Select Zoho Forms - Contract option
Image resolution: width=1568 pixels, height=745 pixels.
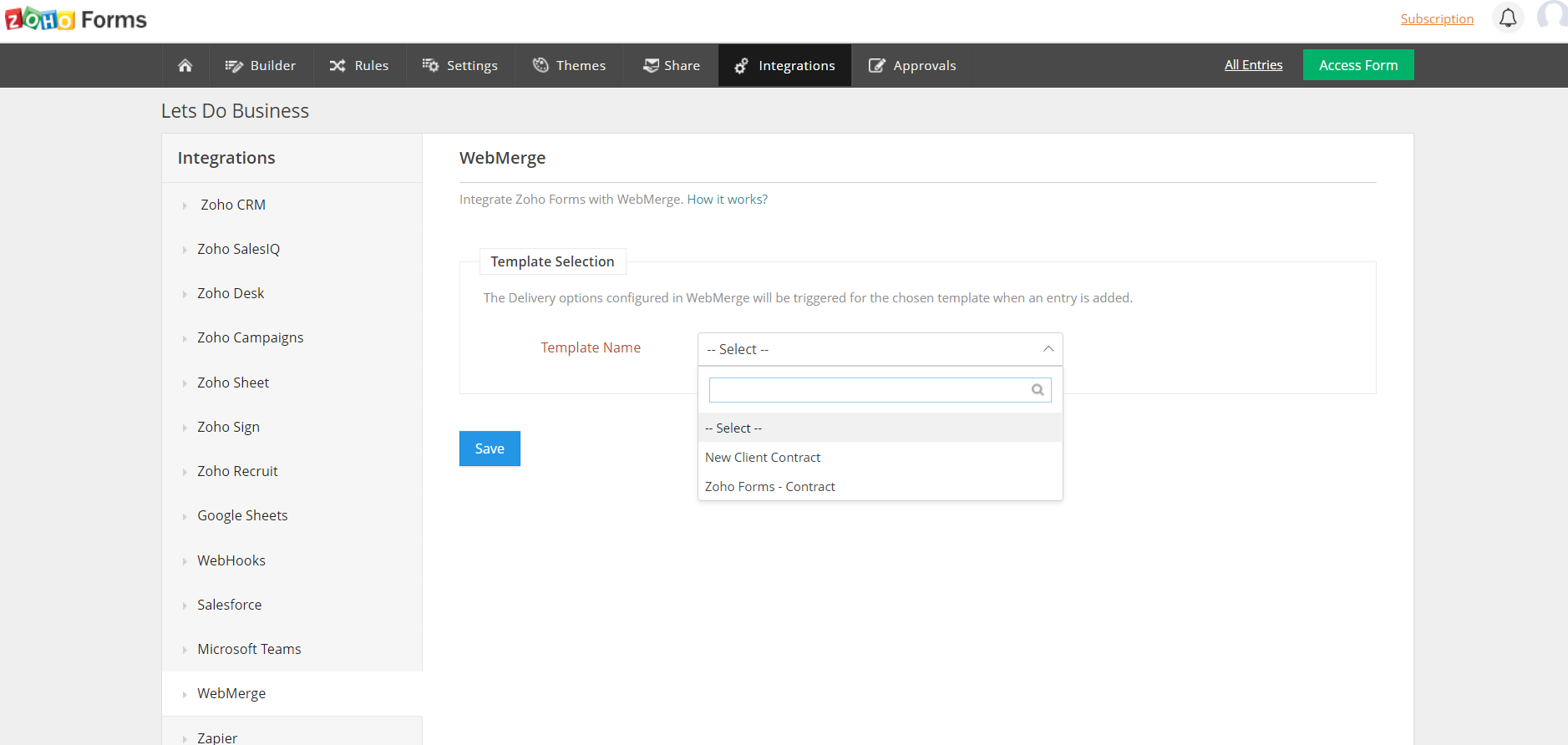pyautogui.click(x=769, y=487)
